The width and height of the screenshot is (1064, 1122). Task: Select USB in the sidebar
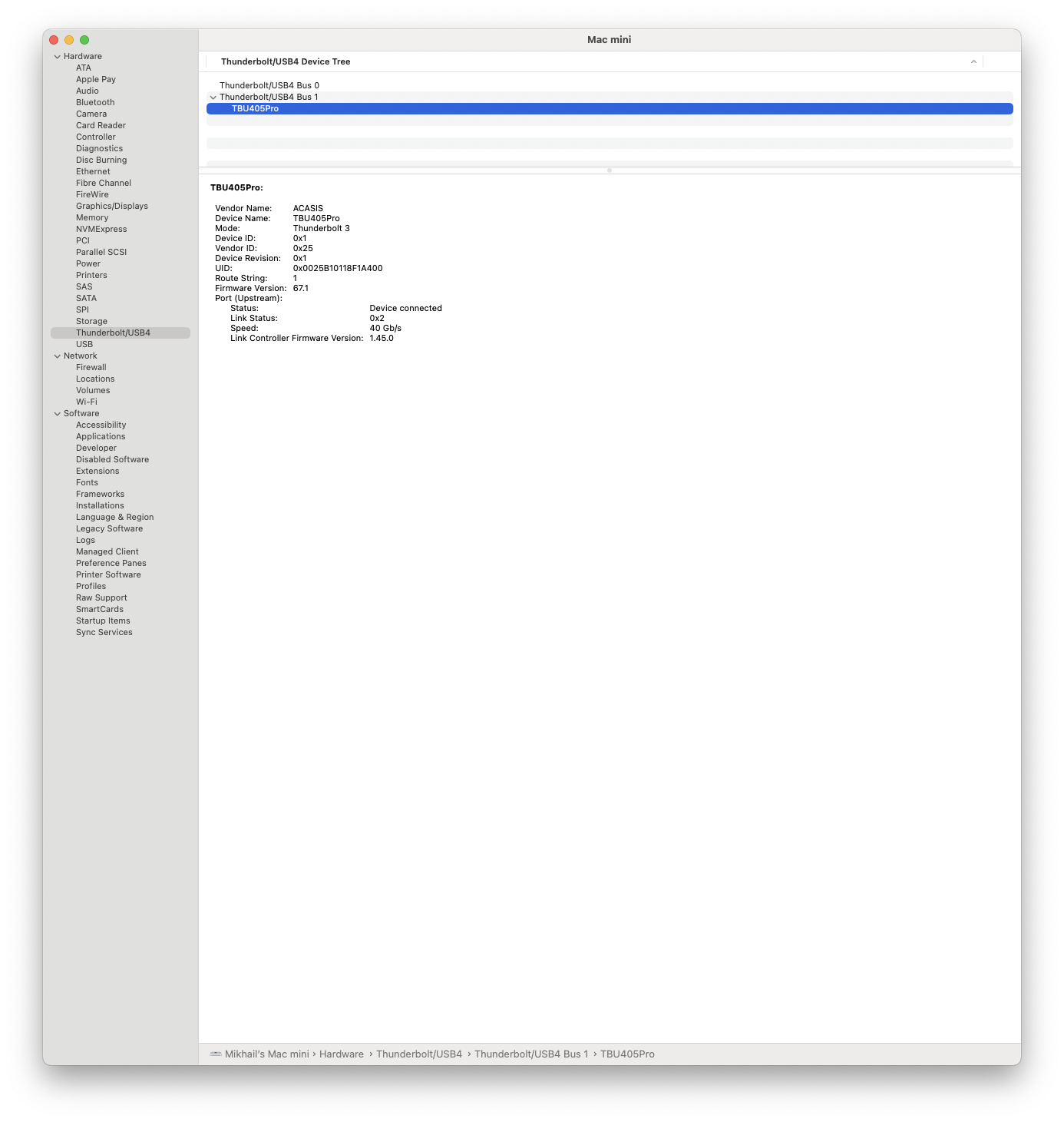click(84, 345)
